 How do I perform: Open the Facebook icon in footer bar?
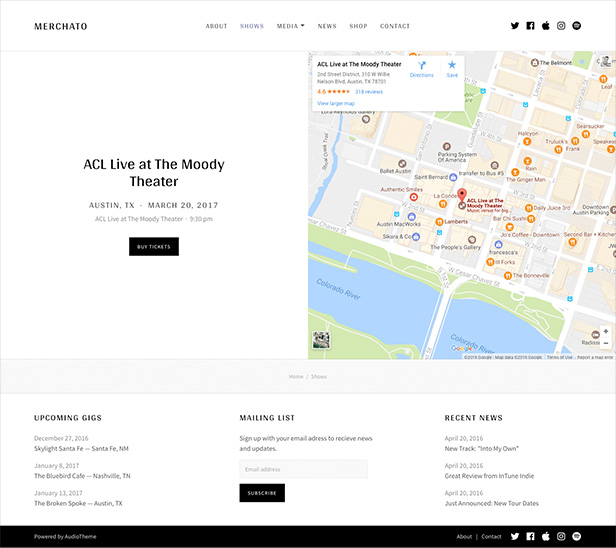click(530, 536)
